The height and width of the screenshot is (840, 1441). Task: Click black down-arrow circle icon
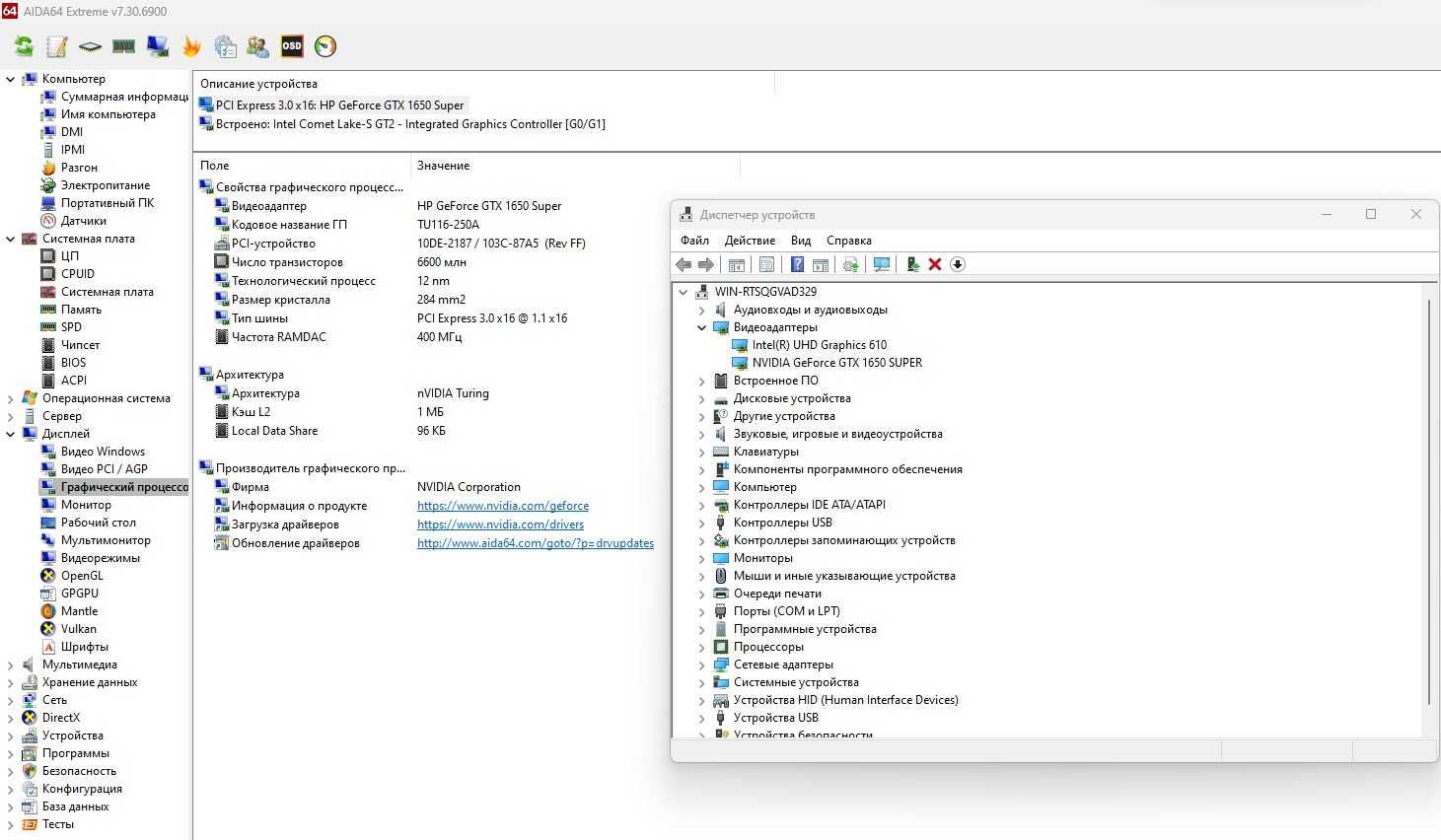pyautogui.click(x=958, y=264)
